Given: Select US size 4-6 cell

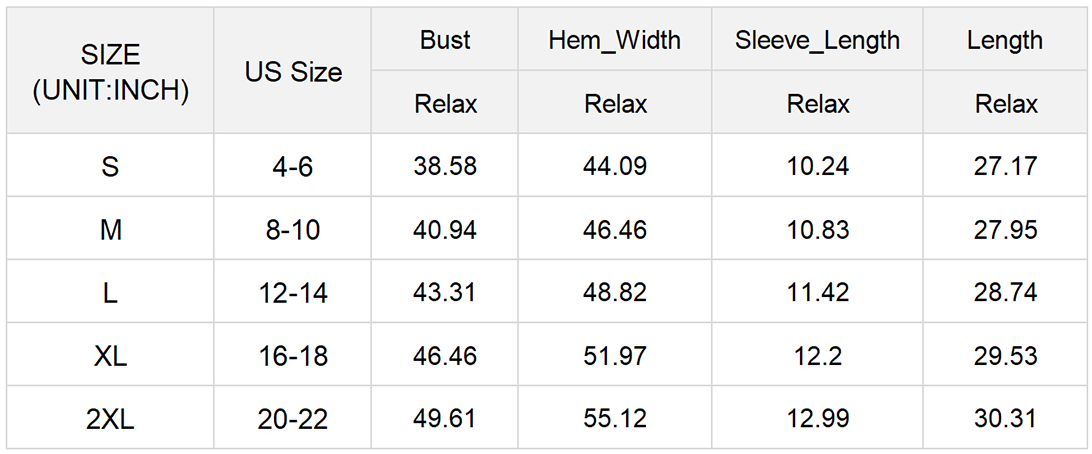Looking at the screenshot, I should coord(293,166).
